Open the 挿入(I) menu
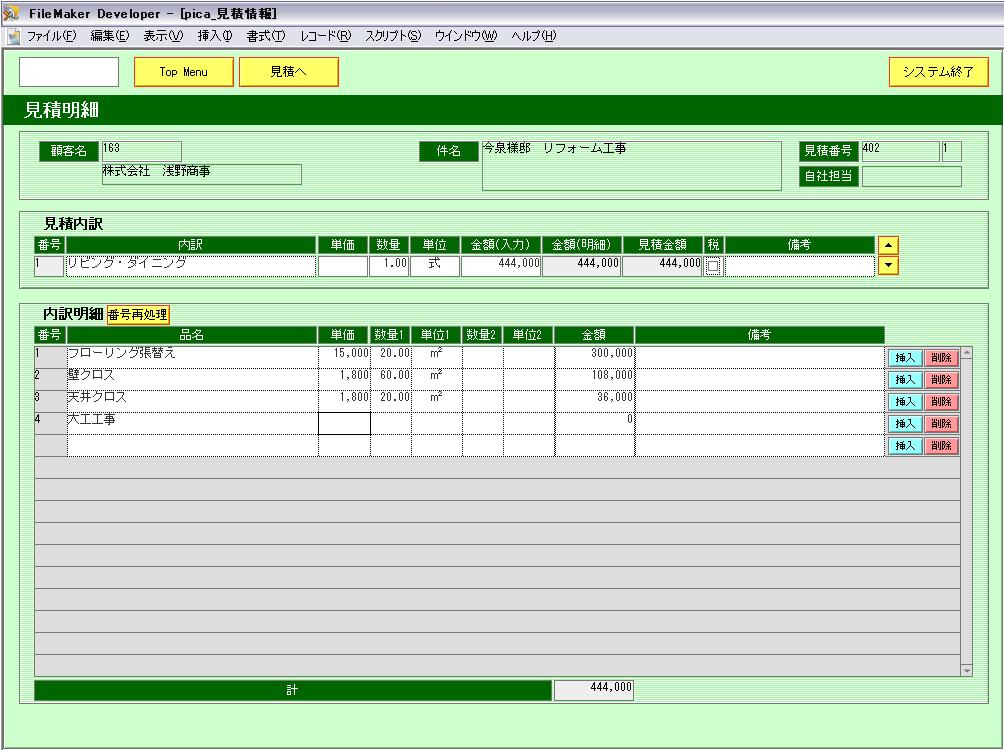 [215, 37]
